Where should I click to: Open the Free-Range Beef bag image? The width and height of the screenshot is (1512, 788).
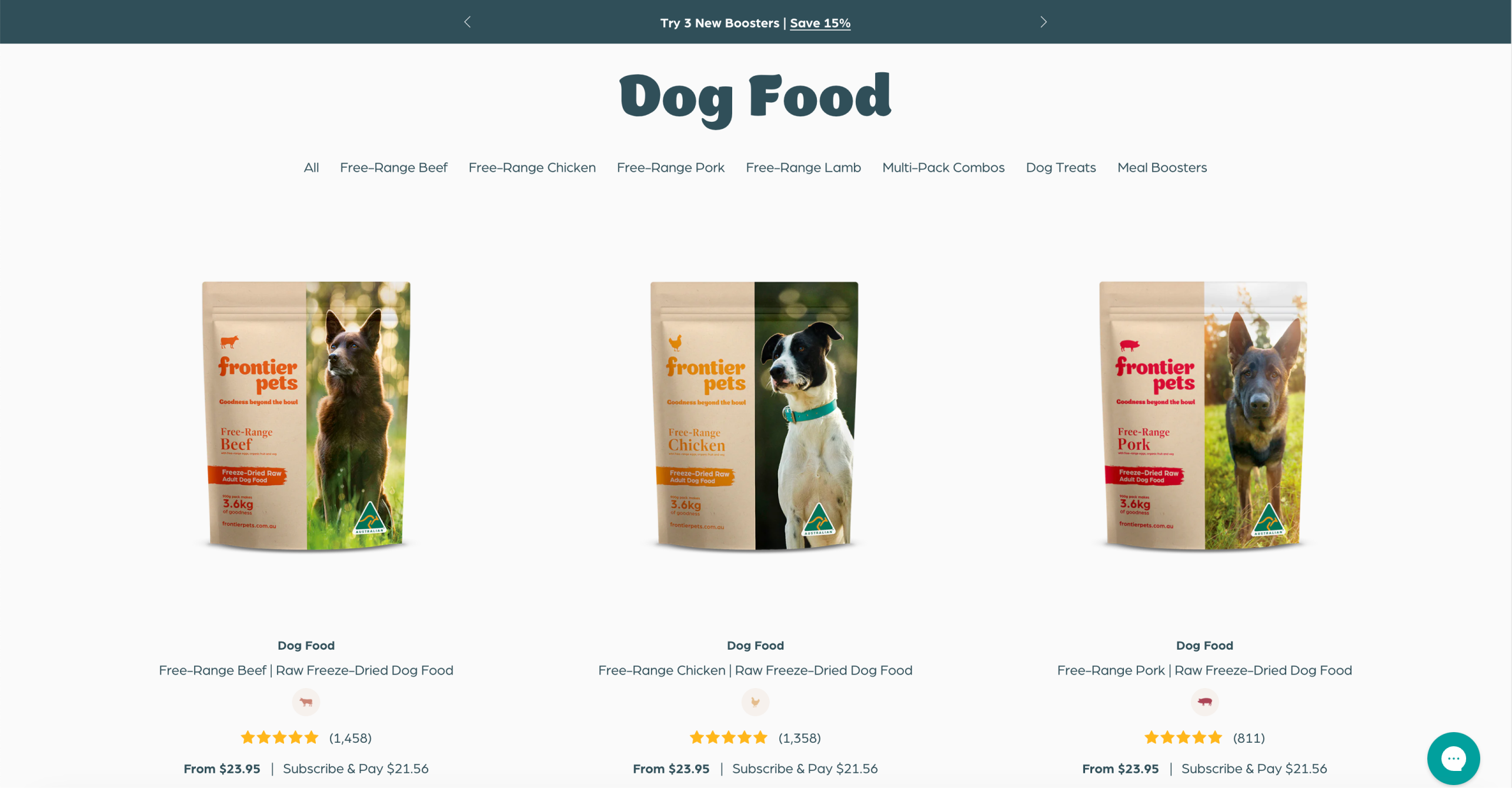[306, 416]
